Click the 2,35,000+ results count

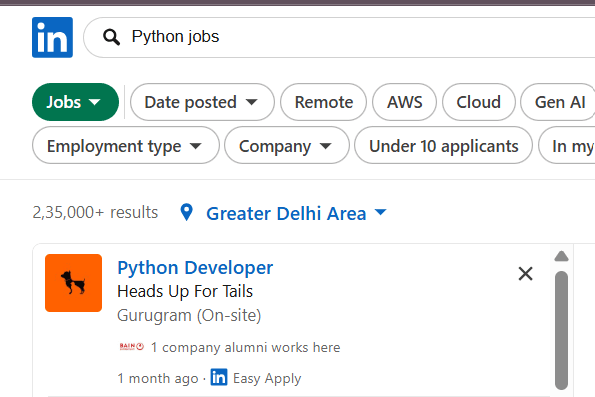(95, 213)
